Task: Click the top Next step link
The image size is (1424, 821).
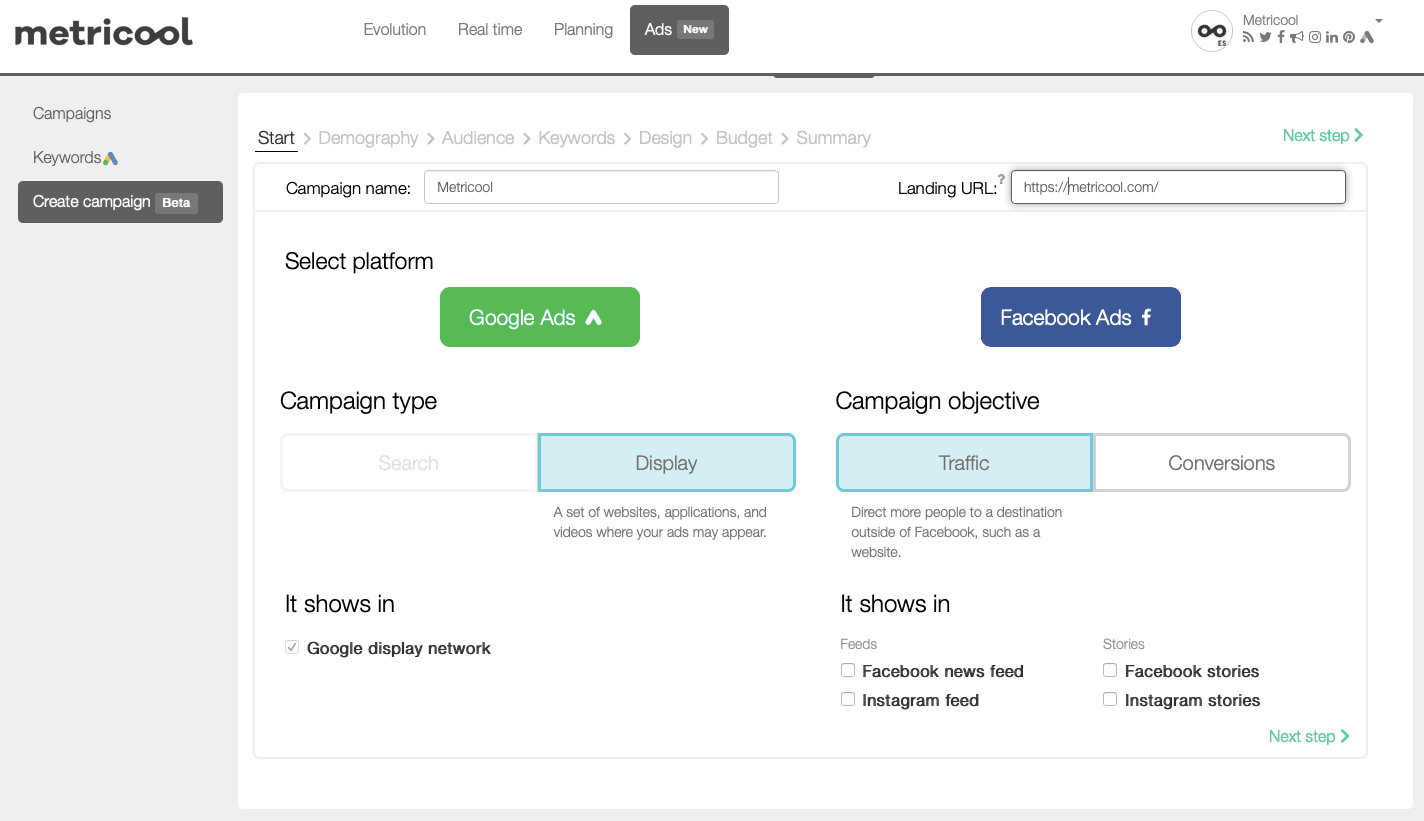Action: pos(1323,135)
